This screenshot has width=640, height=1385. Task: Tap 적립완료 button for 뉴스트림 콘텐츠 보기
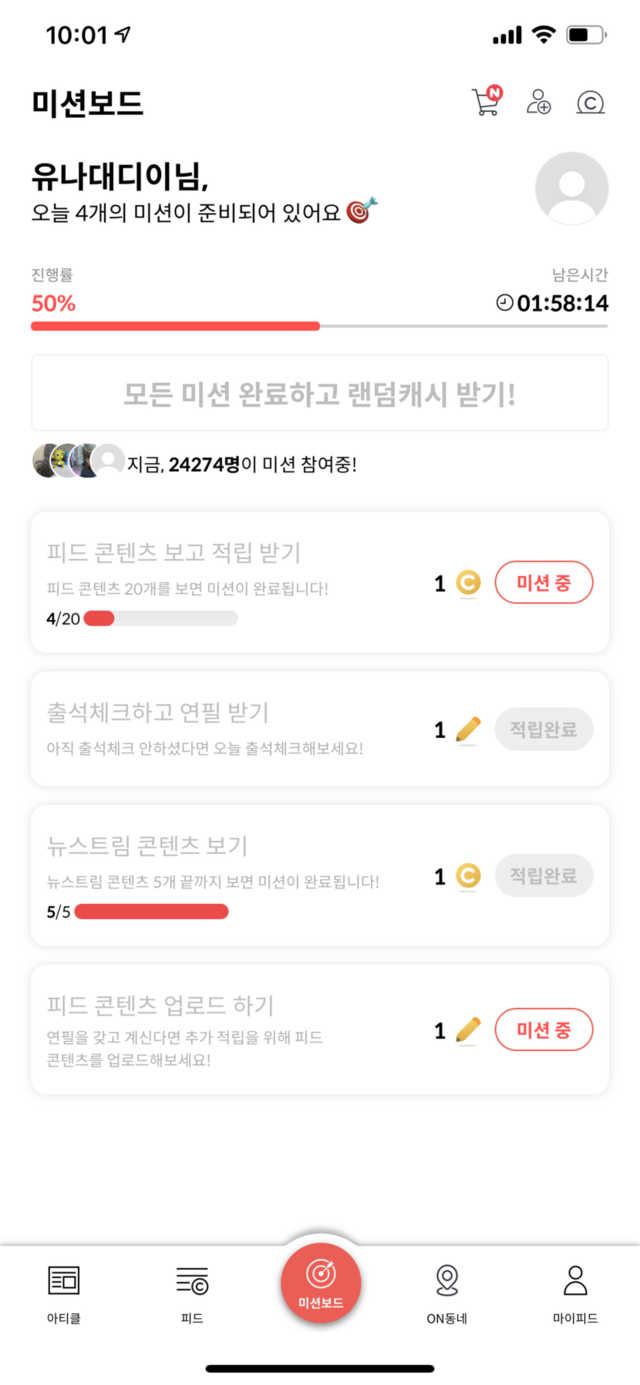(544, 876)
